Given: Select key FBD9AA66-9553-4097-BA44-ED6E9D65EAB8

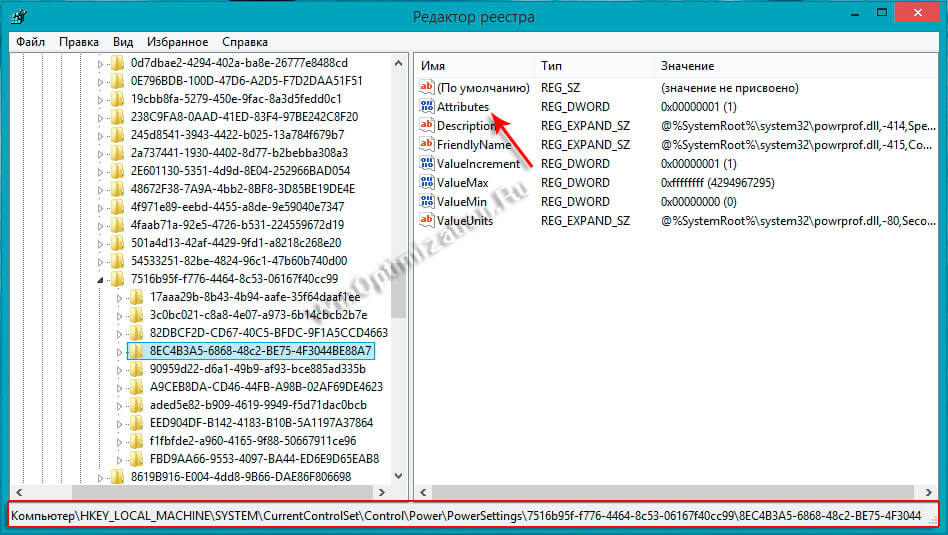Looking at the screenshot, I should (x=264, y=459).
